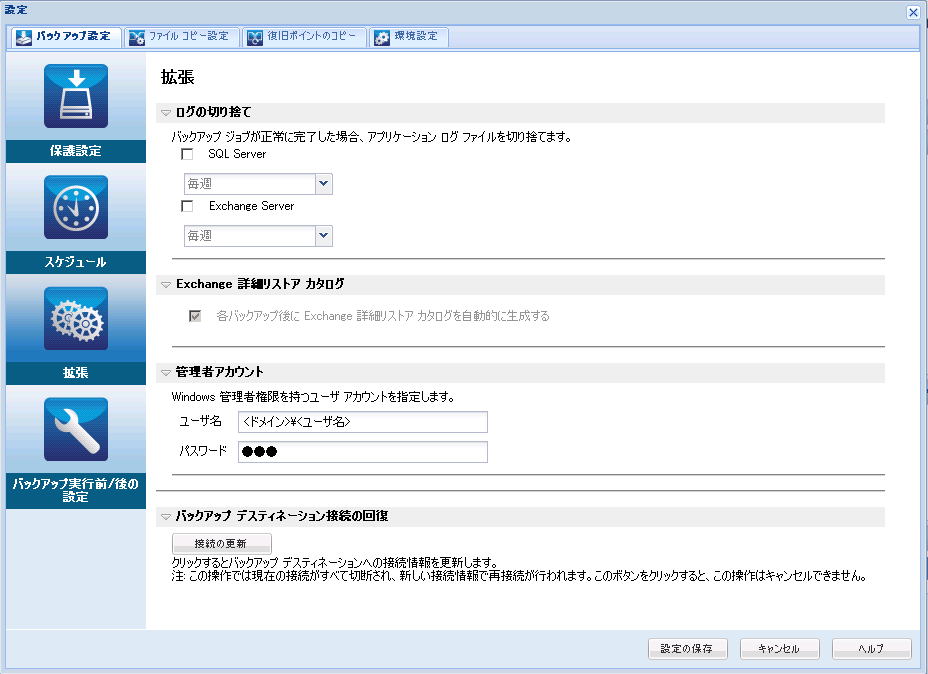Click the 設定の保存 button
Viewport: 928px width, 674px height.
tap(686, 648)
